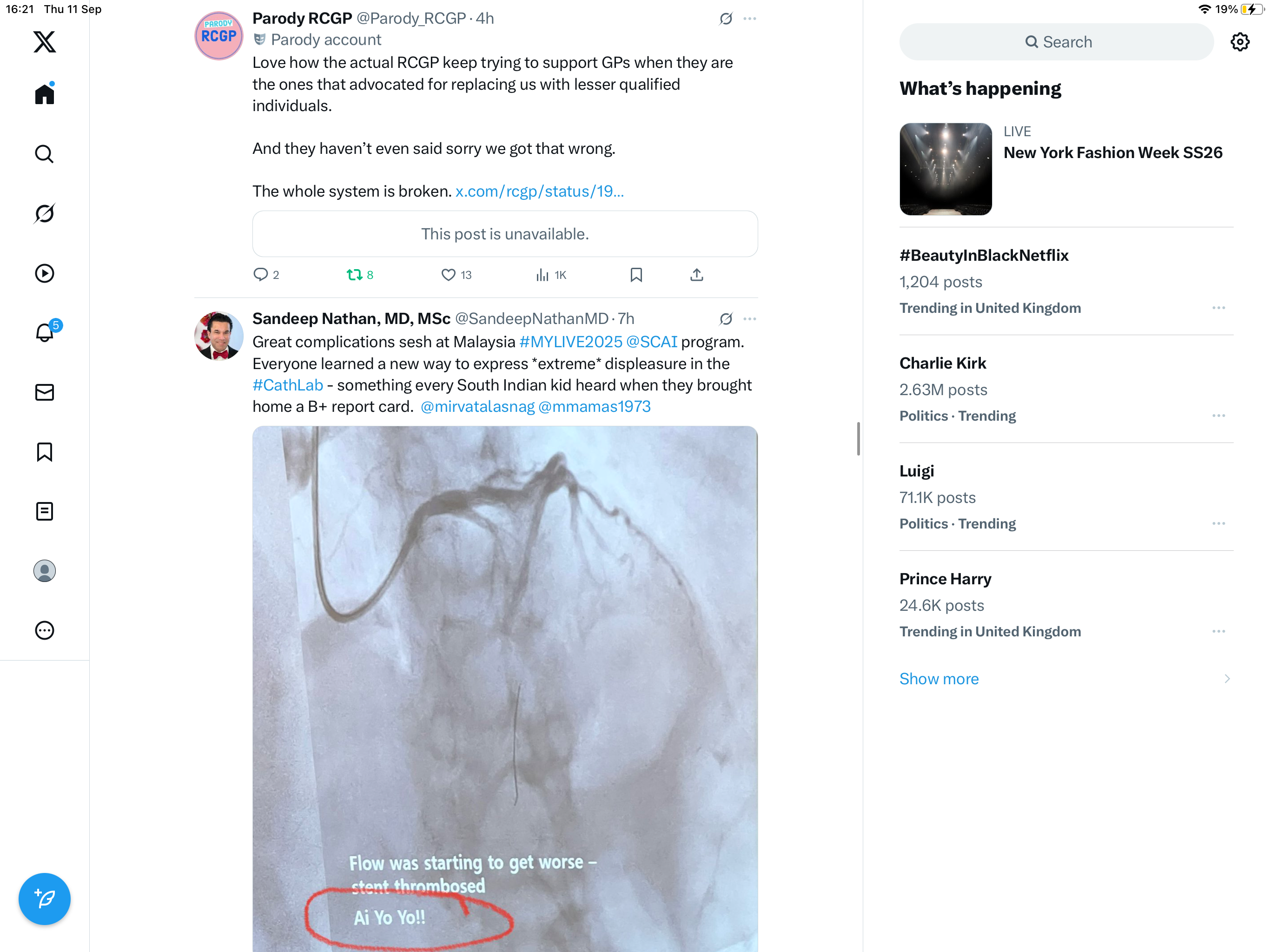Viewport: 1270px width, 952px height.
Task: Open Grok from the sidebar
Action: [x=44, y=214]
